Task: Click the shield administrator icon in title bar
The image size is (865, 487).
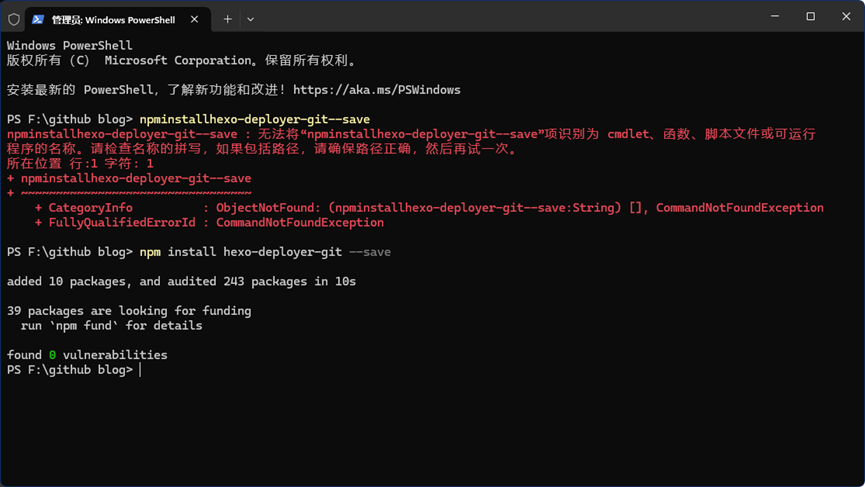Action: pos(14,19)
